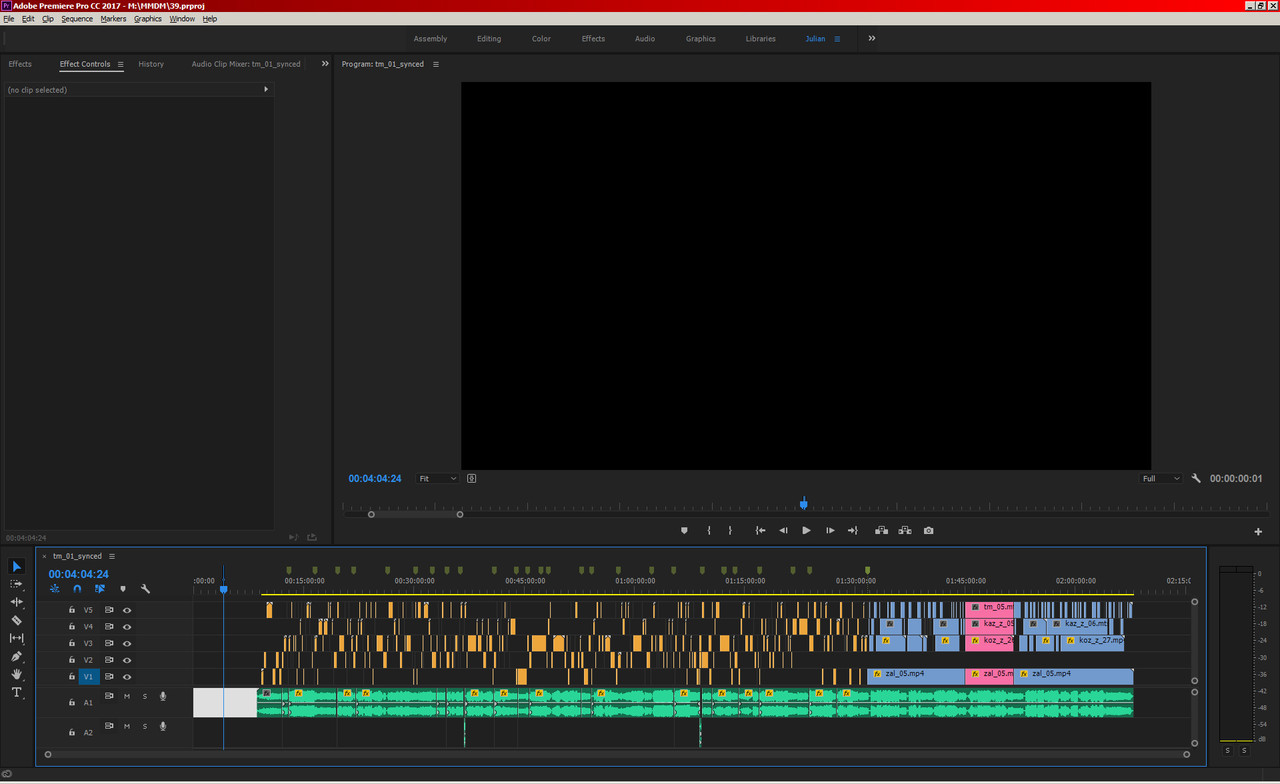Click the Program monitor playhead marker
This screenshot has height=784, width=1280.
[803, 504]
